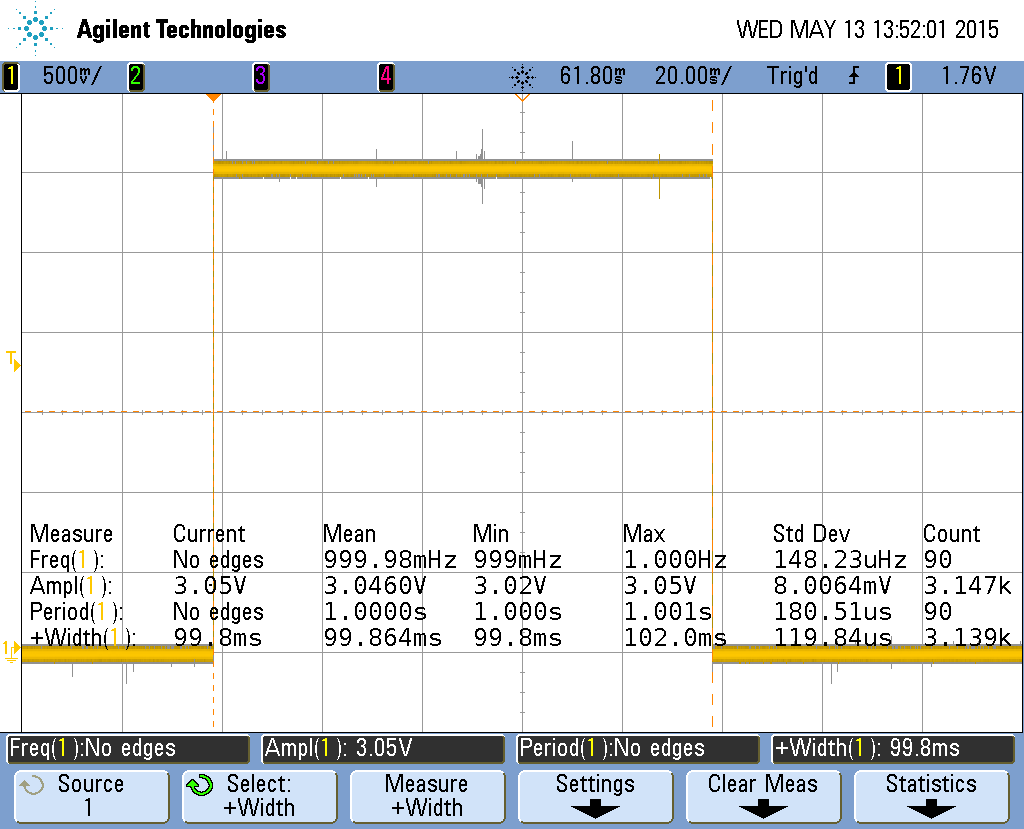Click the 500mV/ channel 1 scale
1024x829 pixels.
[72, 76]
